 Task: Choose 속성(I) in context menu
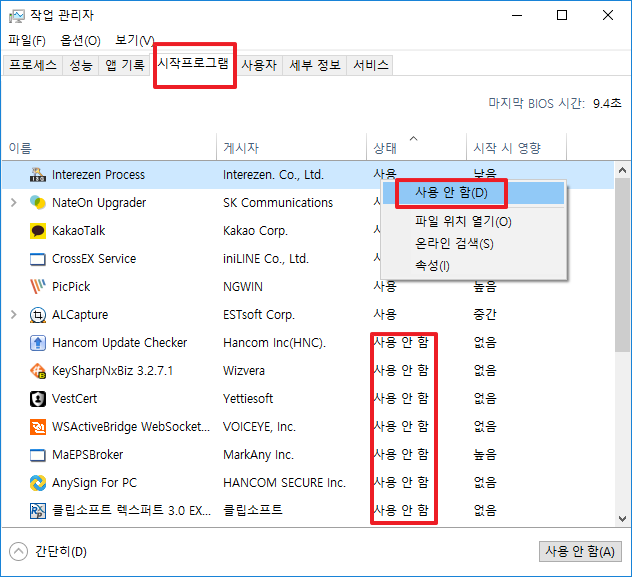(473, 266)
